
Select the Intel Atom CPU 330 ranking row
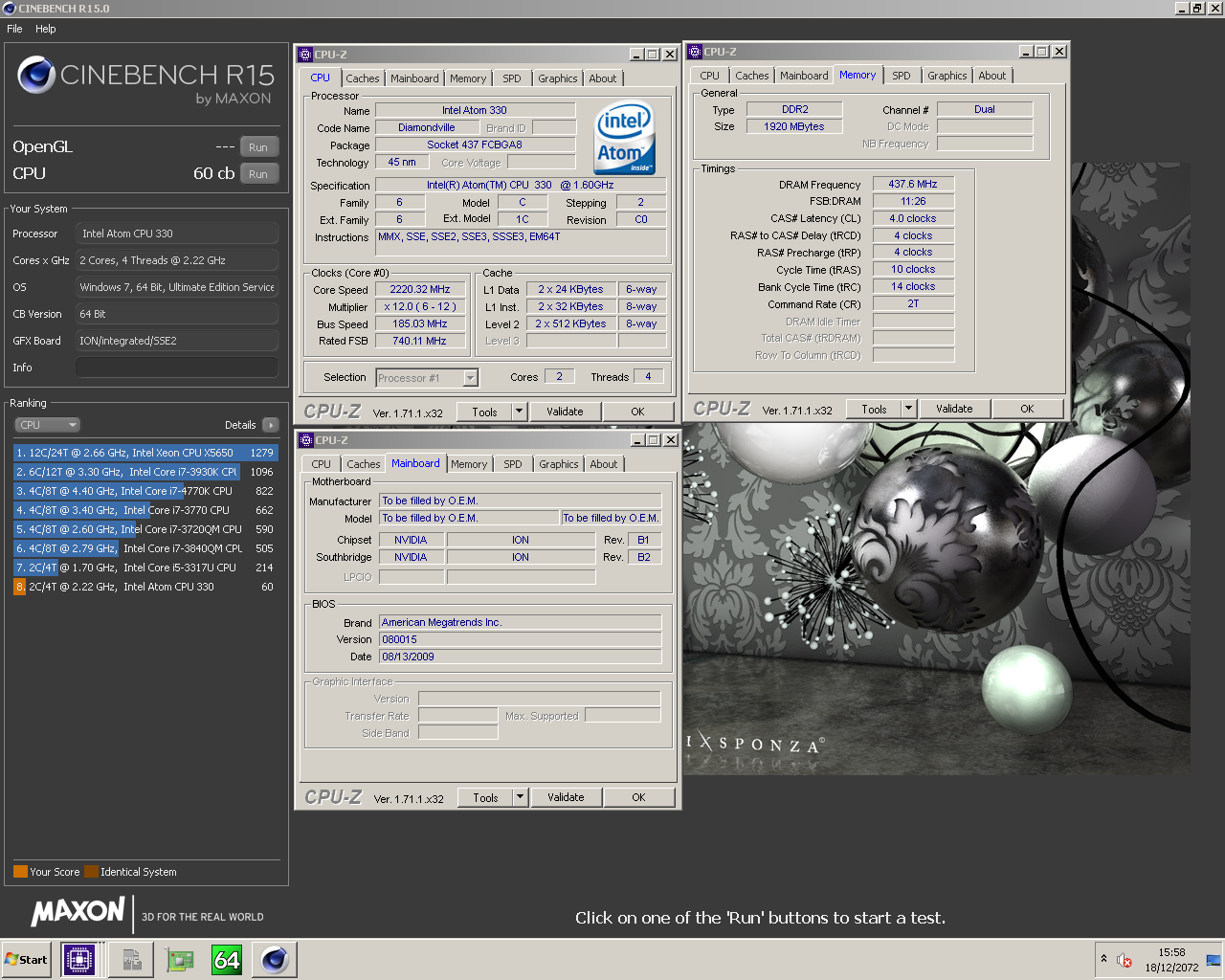coord(145,587)
